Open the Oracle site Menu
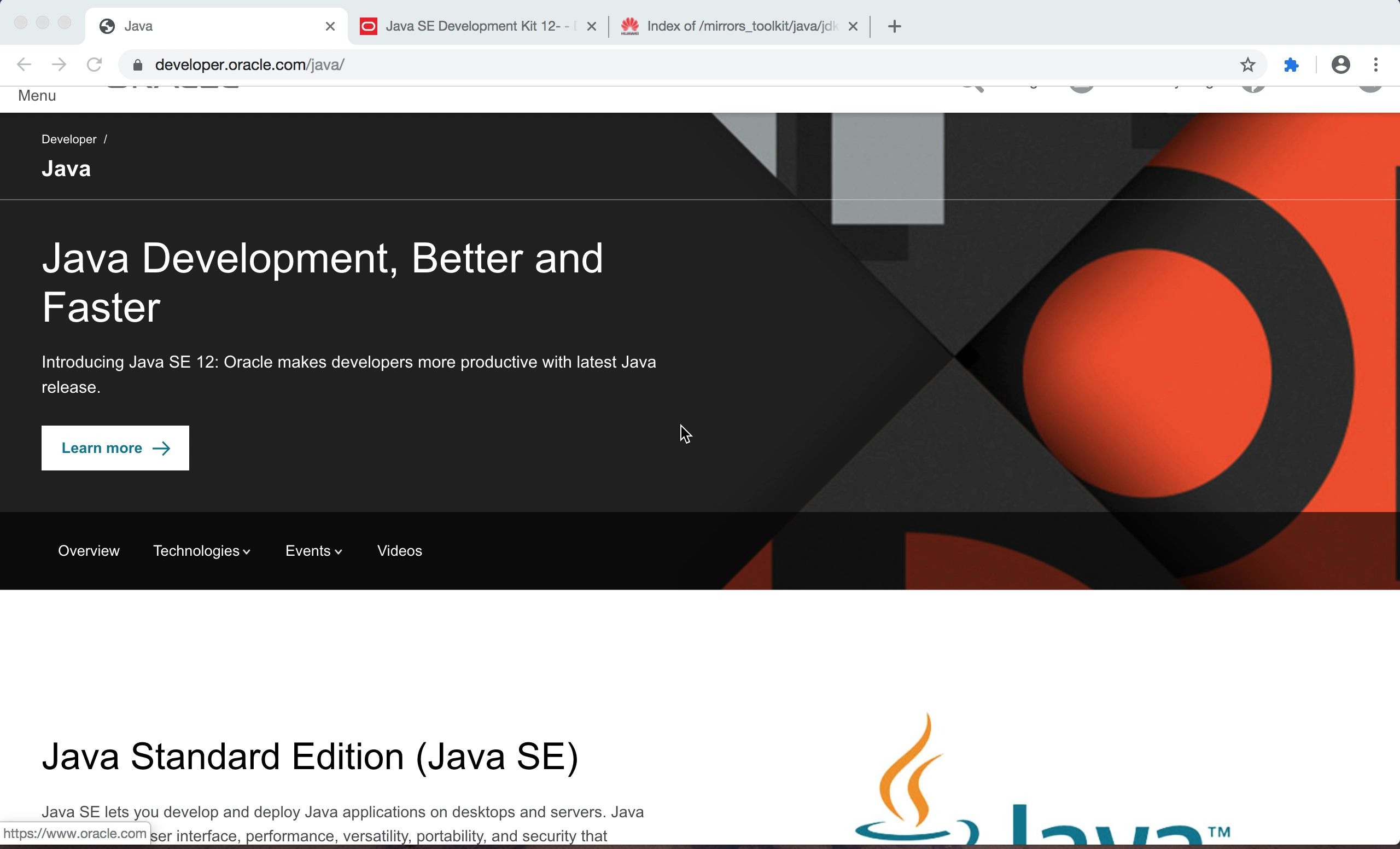This screenshot has width=1400, height=849. pyautogui.click(x=37, y=96)
